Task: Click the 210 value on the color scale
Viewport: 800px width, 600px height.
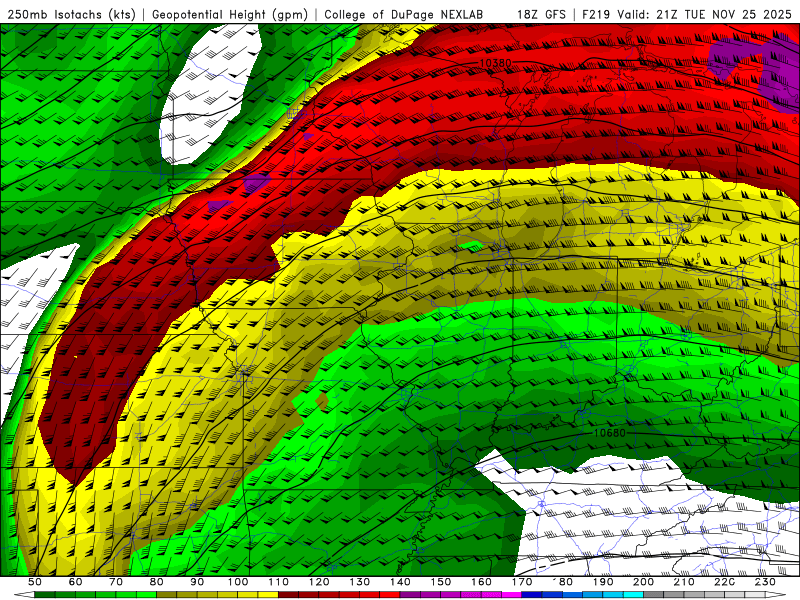Action: pos(684,582)
